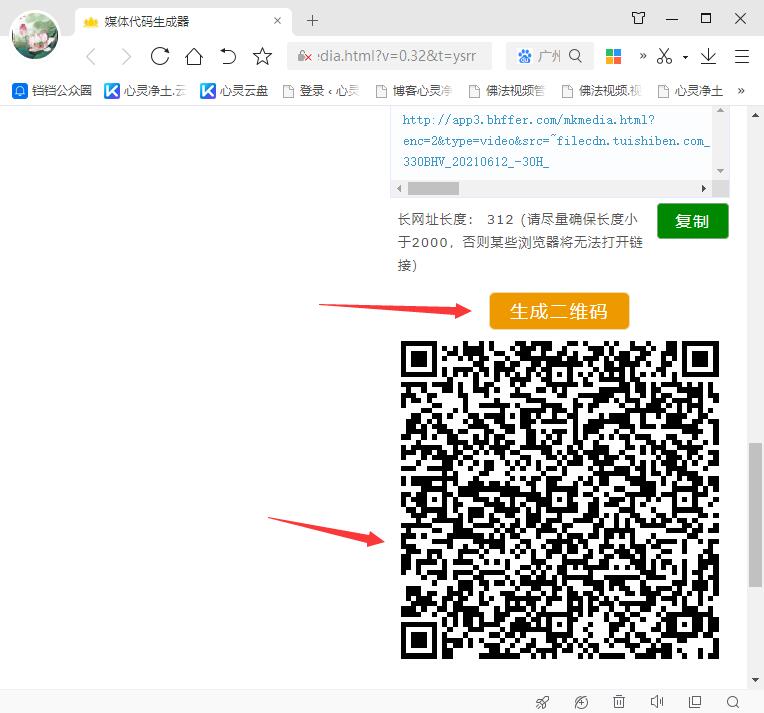Click URL box horizontal scroll left arrow
Viewport: 764px width, 713px height.
click(x=399, y=189)
